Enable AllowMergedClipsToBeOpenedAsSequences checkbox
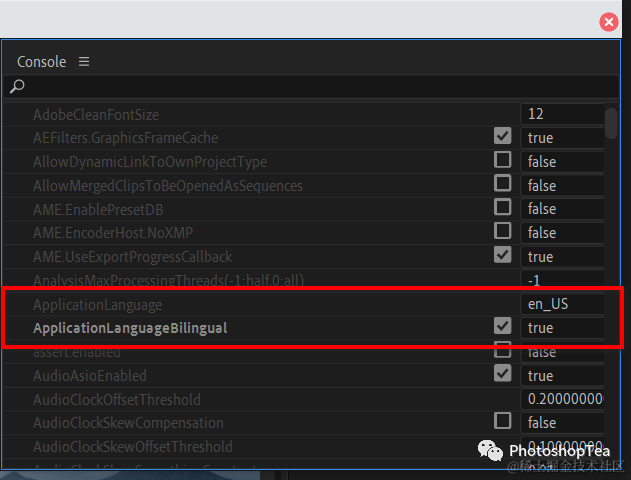Image resolution: width=631 pixels, height=480 pixels. [x=503, y=183]
